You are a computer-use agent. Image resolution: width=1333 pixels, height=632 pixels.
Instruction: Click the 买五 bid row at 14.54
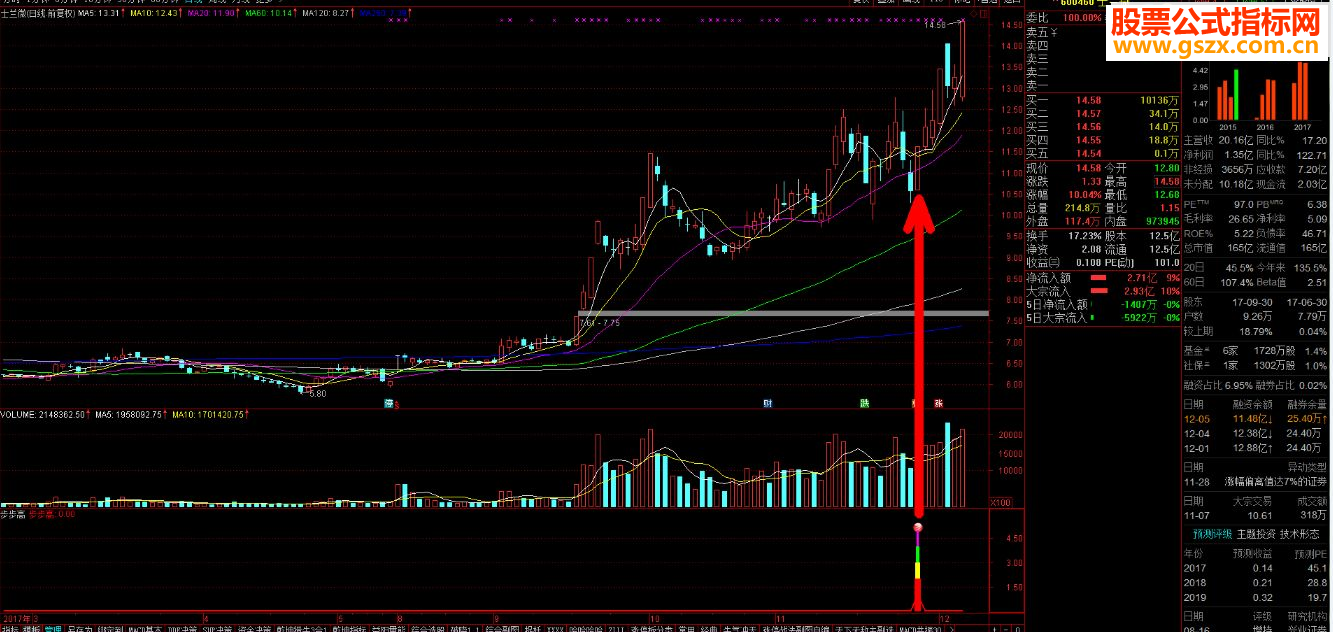tap(1103, 153)
